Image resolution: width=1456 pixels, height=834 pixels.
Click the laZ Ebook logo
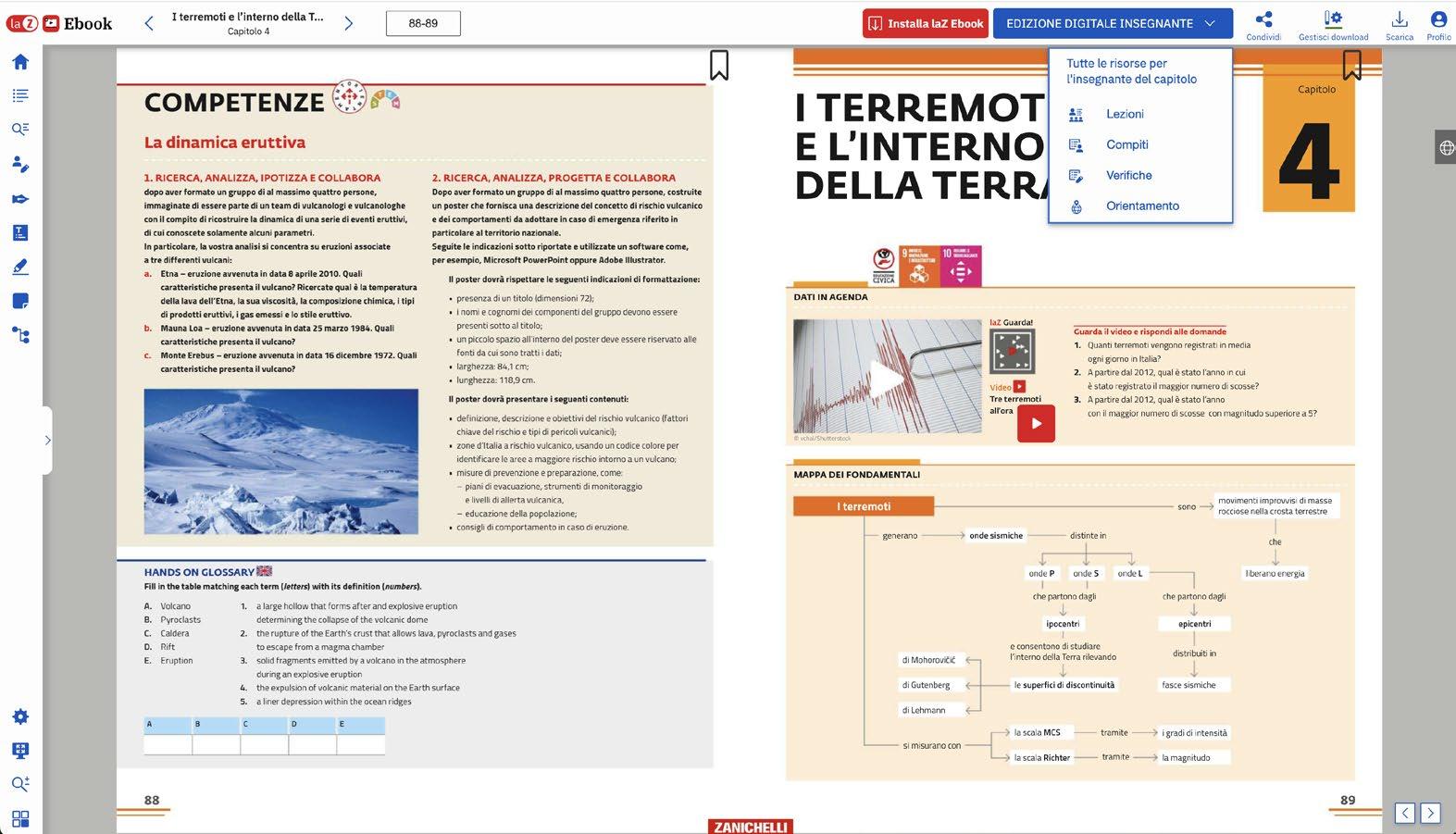click(x=60, y=24)
